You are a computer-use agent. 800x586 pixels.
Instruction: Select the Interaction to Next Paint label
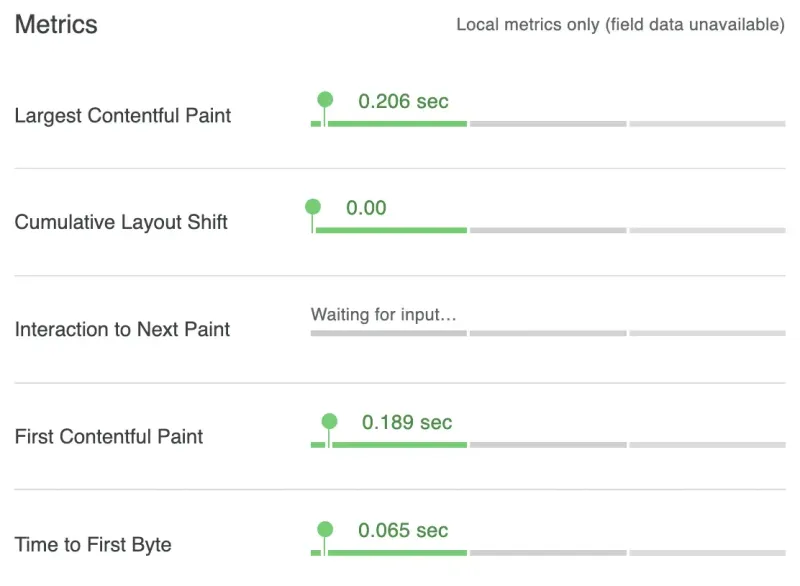(x=122, y=330)
